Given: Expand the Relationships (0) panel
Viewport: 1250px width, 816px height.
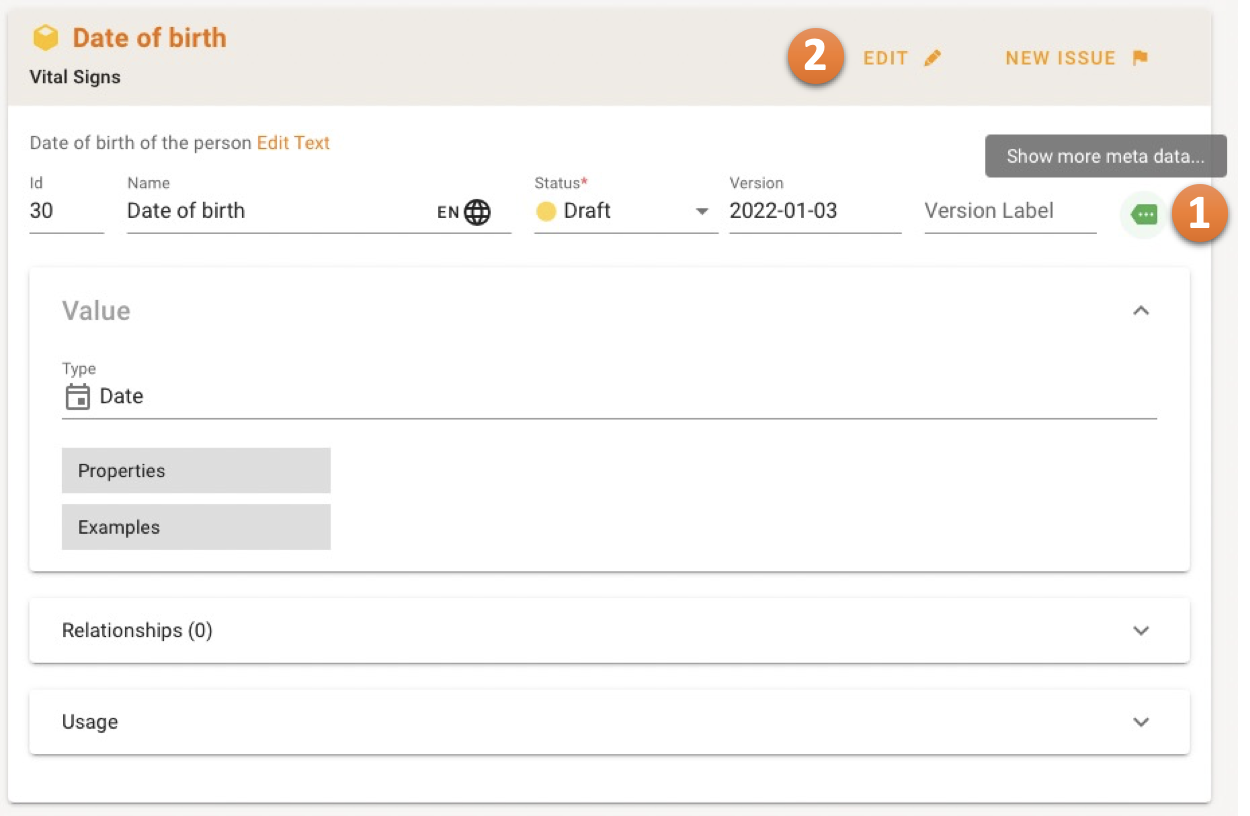Looking at the screenshot, I should coord(1141,631).
